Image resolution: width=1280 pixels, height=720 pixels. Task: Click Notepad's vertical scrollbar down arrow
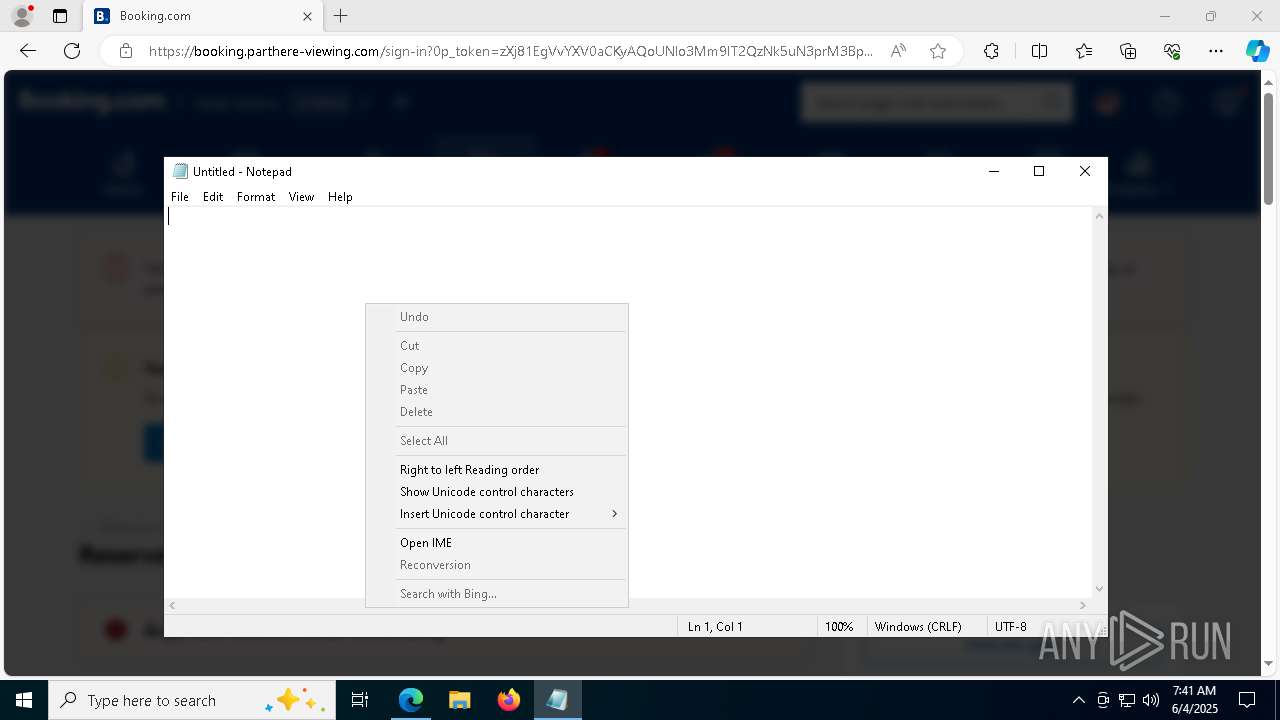coord(1100,589)
